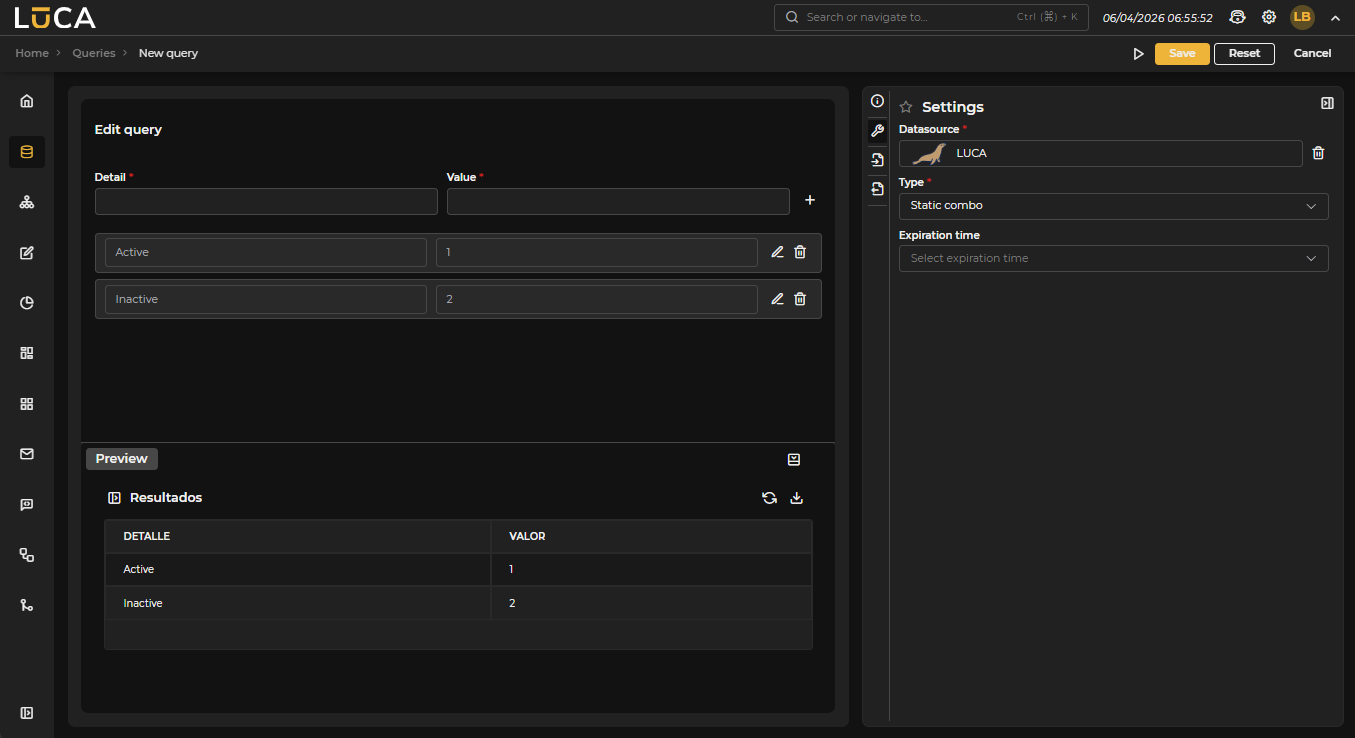Mark Settings as favorite with star

pyautogui.click(x=906, y=107)
